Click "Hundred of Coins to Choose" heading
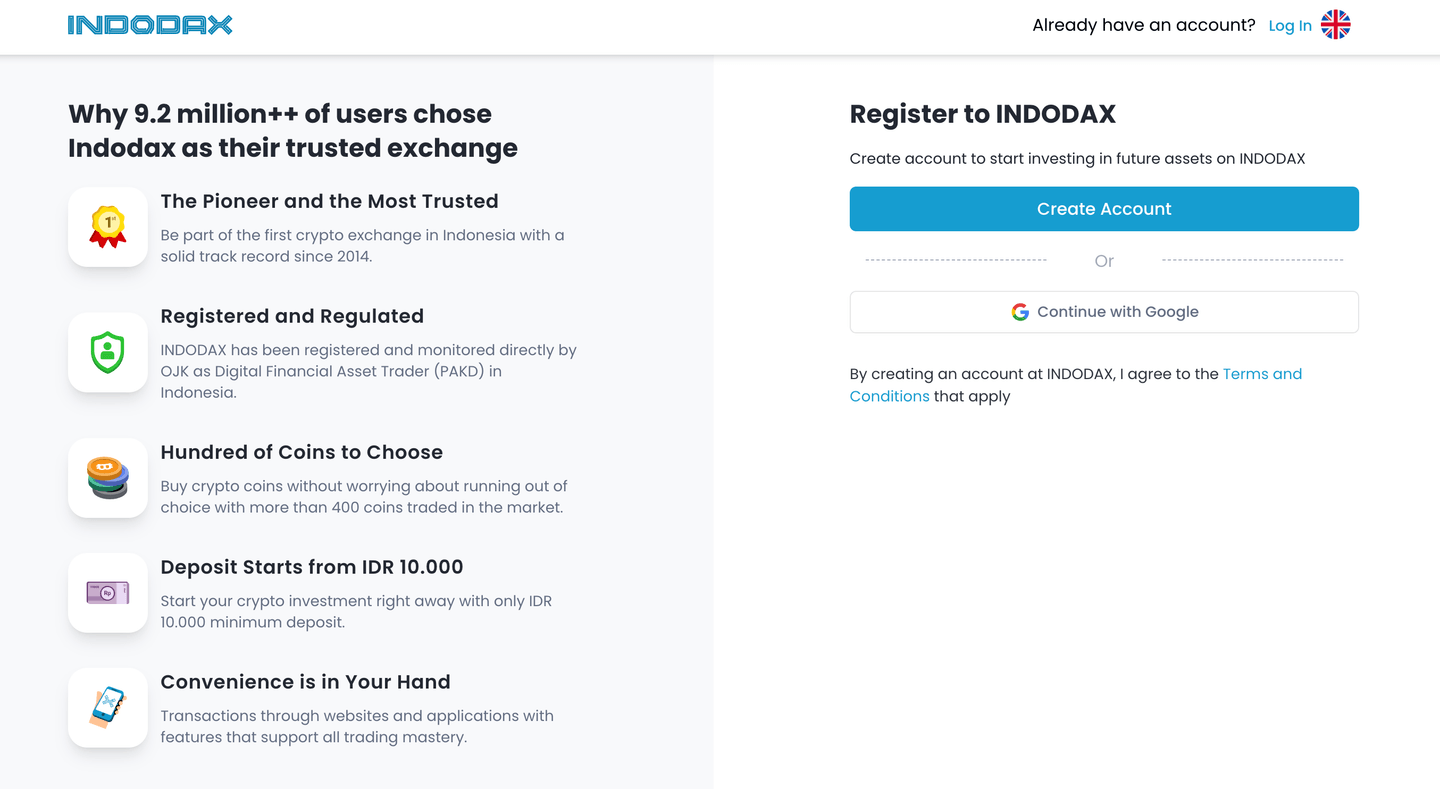Viewport: 1440px width, 789px height. (x=301, y=452)
